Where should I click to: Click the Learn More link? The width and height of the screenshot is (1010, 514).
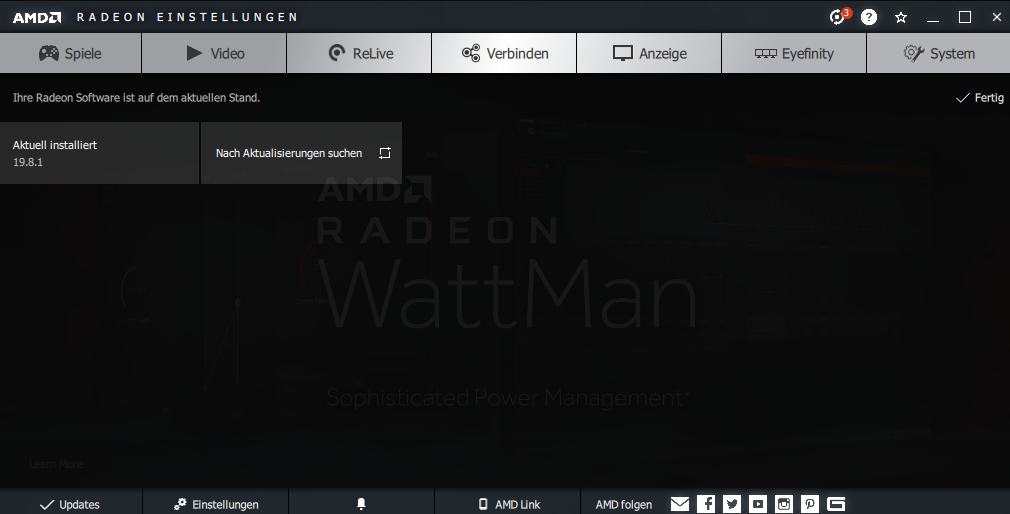pyautogui.click(x=56, y=464)
